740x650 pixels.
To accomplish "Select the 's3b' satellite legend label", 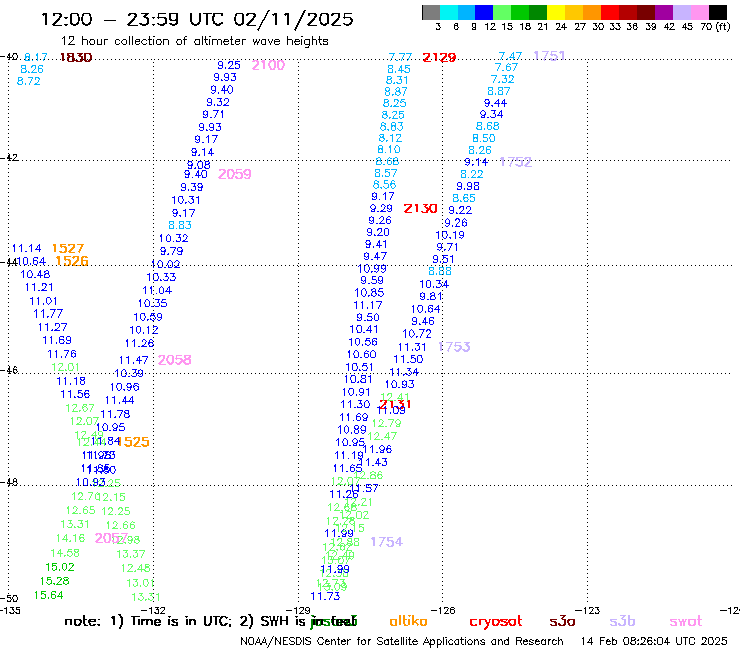I will [622, 621].
